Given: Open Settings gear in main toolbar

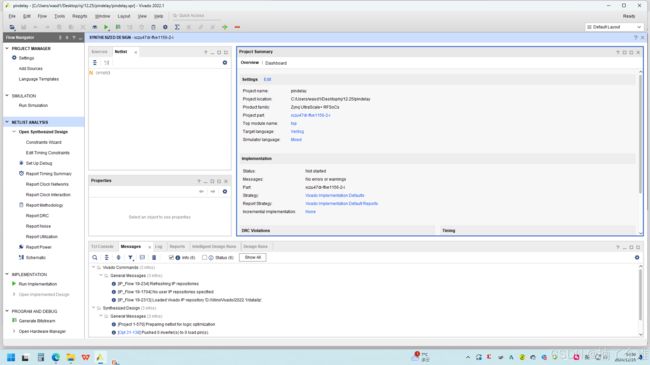Looking at the screenshot, I should click(x=165, y=27).
